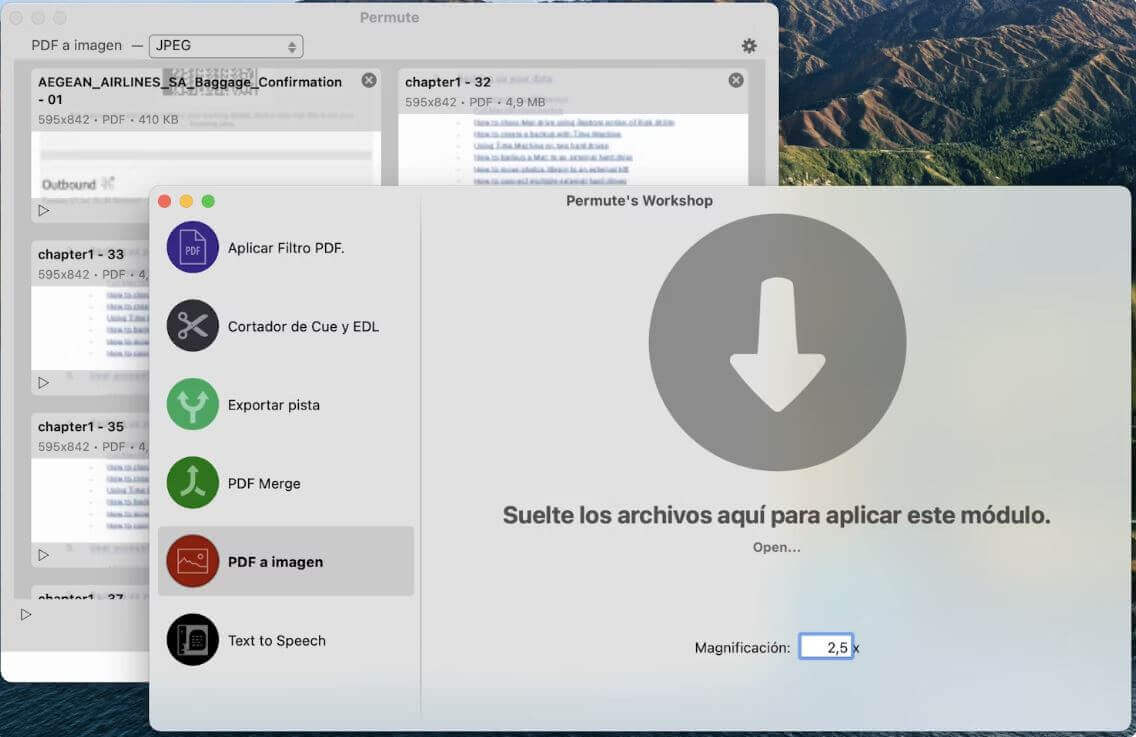This screenshot has height=737, width=1136.
Task: Start conversion of the AEGEAN_AIRLINES item
Action: [44, 210]
